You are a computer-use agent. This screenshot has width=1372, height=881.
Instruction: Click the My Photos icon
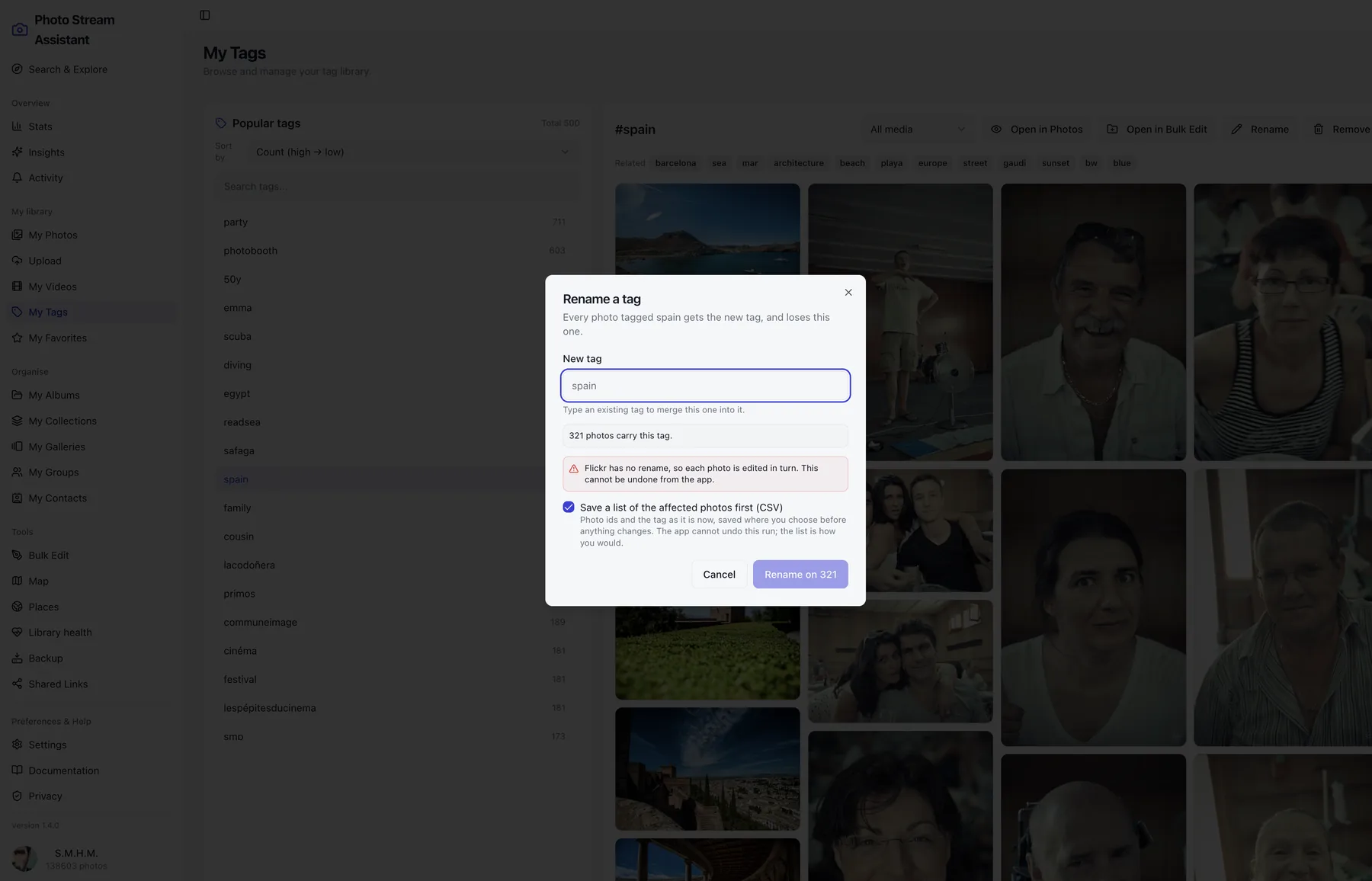point(17,235)
